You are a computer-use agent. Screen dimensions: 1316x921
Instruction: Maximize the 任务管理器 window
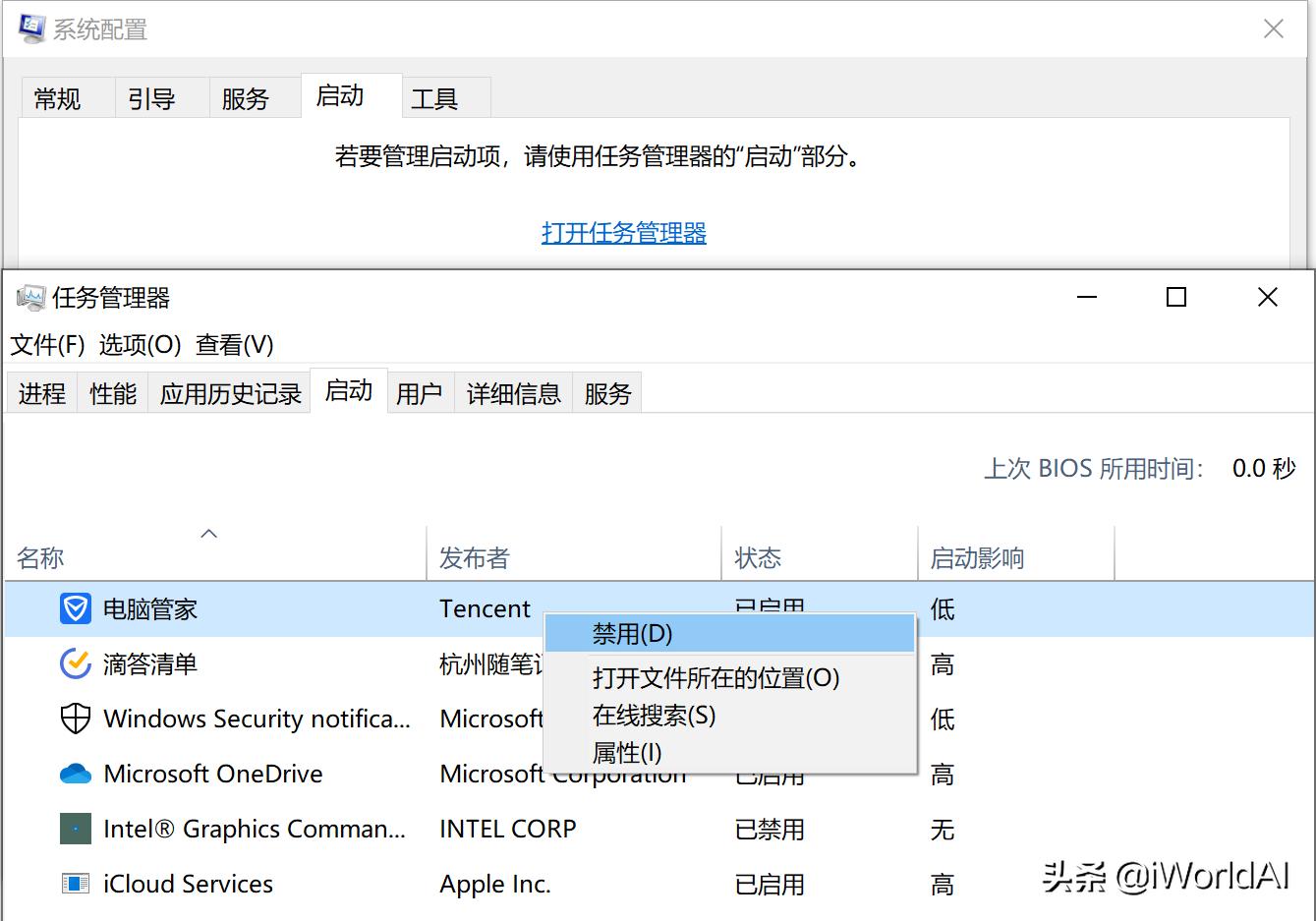(x=1176, y=297)
